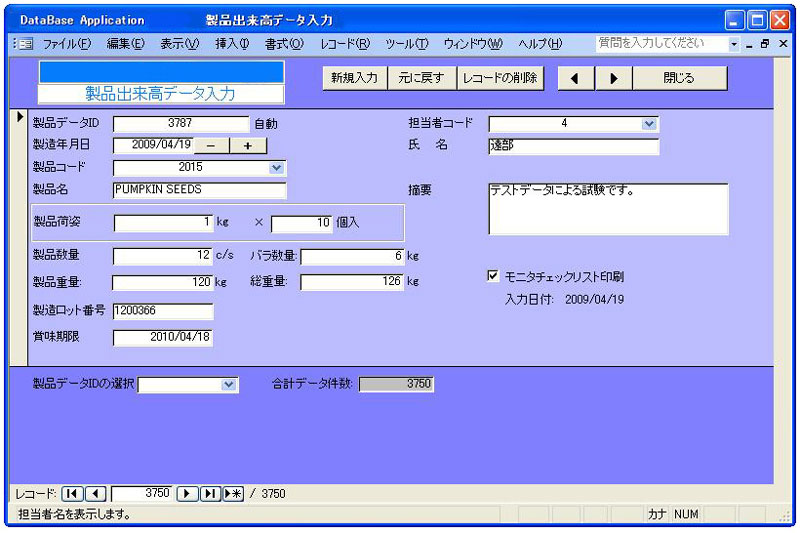Viewport: 800px width, 533px height.
Task: Click the 摘要 text area
Action: 608,208
